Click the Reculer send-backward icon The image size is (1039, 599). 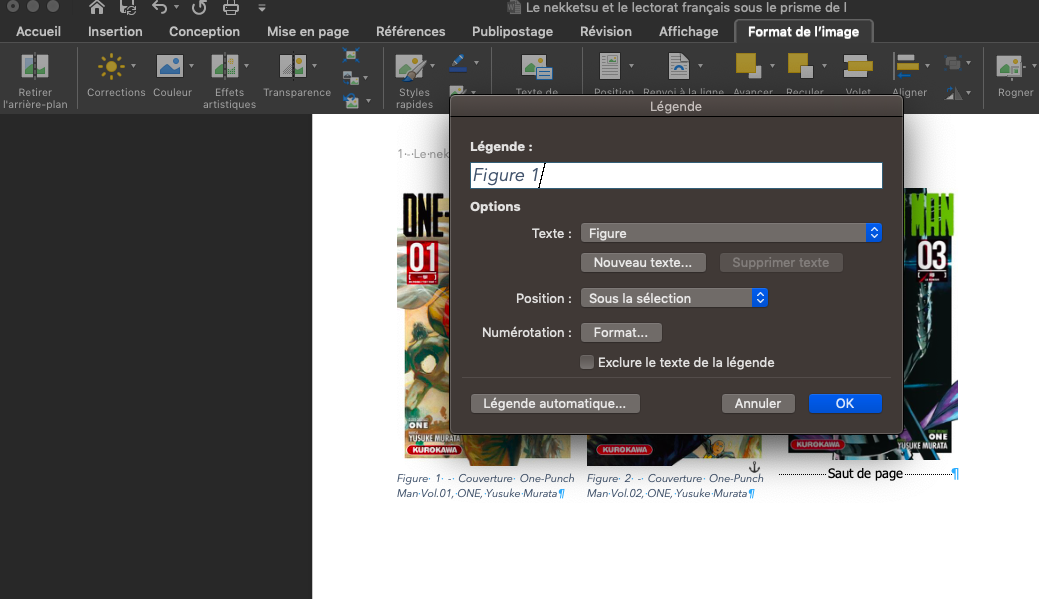tap(800, 66)
